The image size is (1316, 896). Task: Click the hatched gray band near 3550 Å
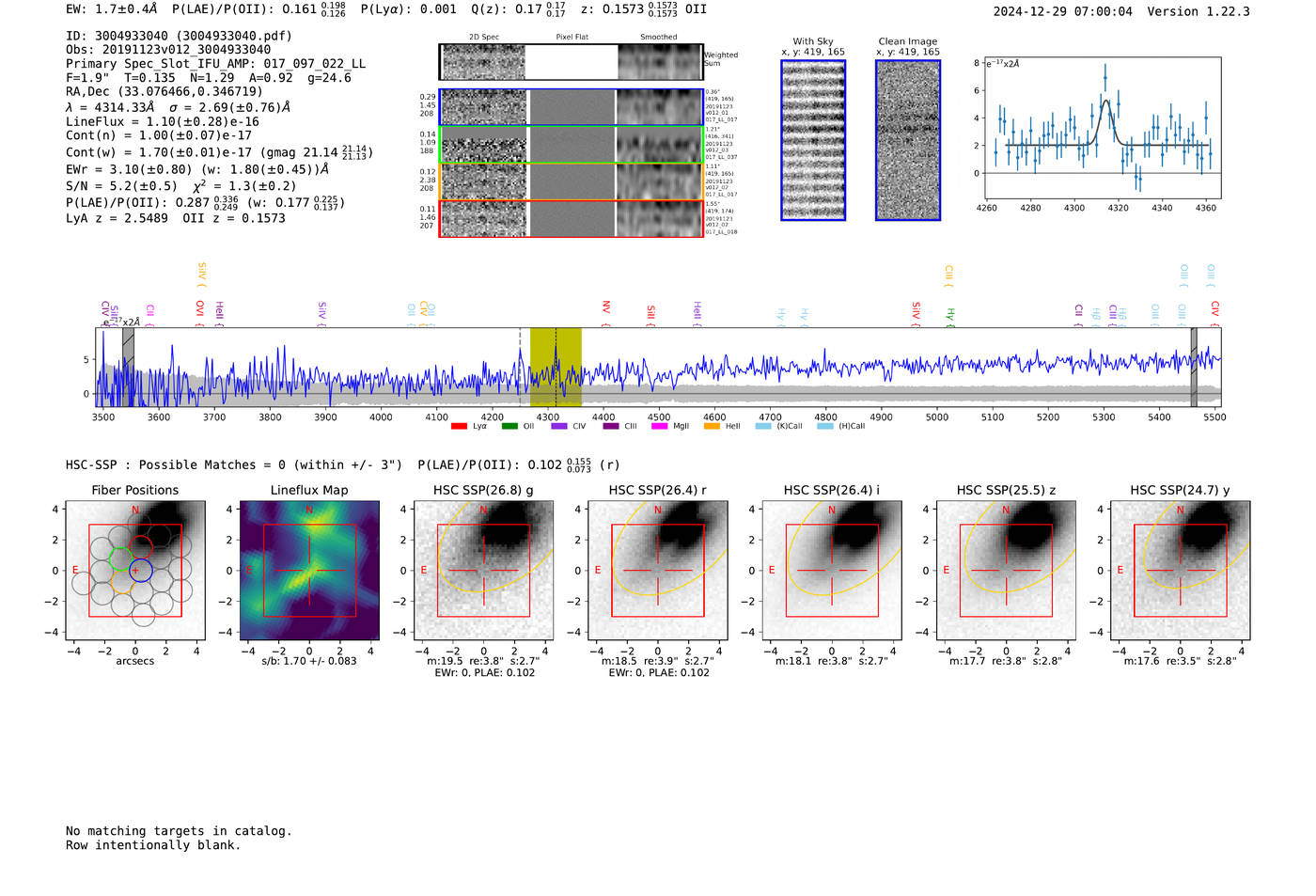point(128,367)
